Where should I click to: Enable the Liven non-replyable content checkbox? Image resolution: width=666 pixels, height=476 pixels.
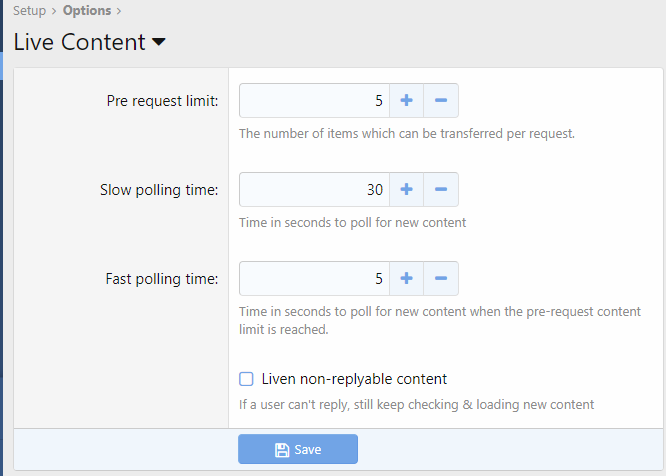click(246, 379)
